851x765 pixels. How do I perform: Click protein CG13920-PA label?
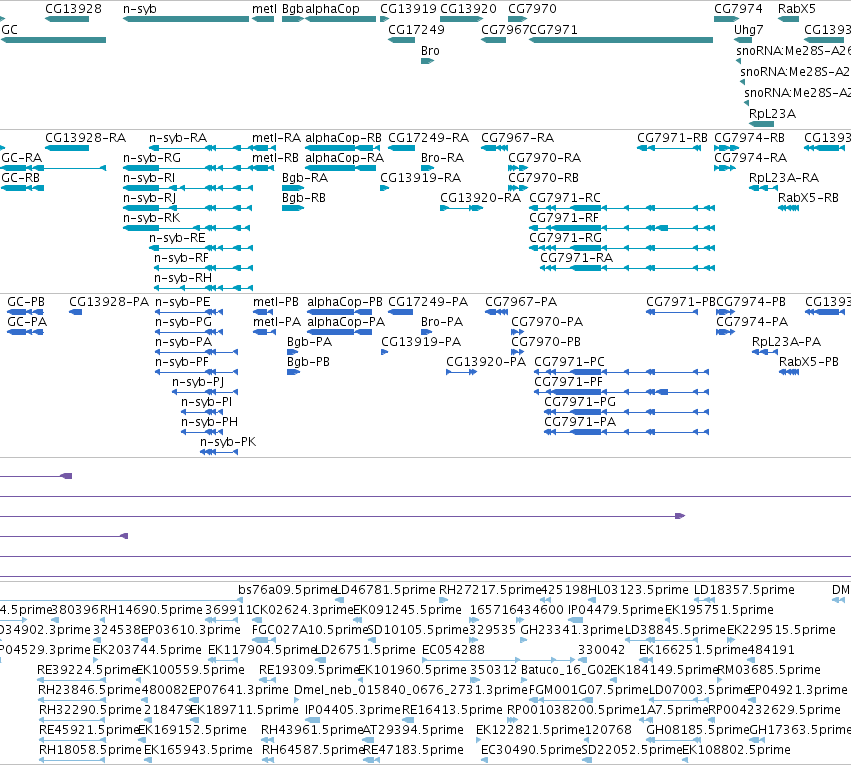point(486,362)
